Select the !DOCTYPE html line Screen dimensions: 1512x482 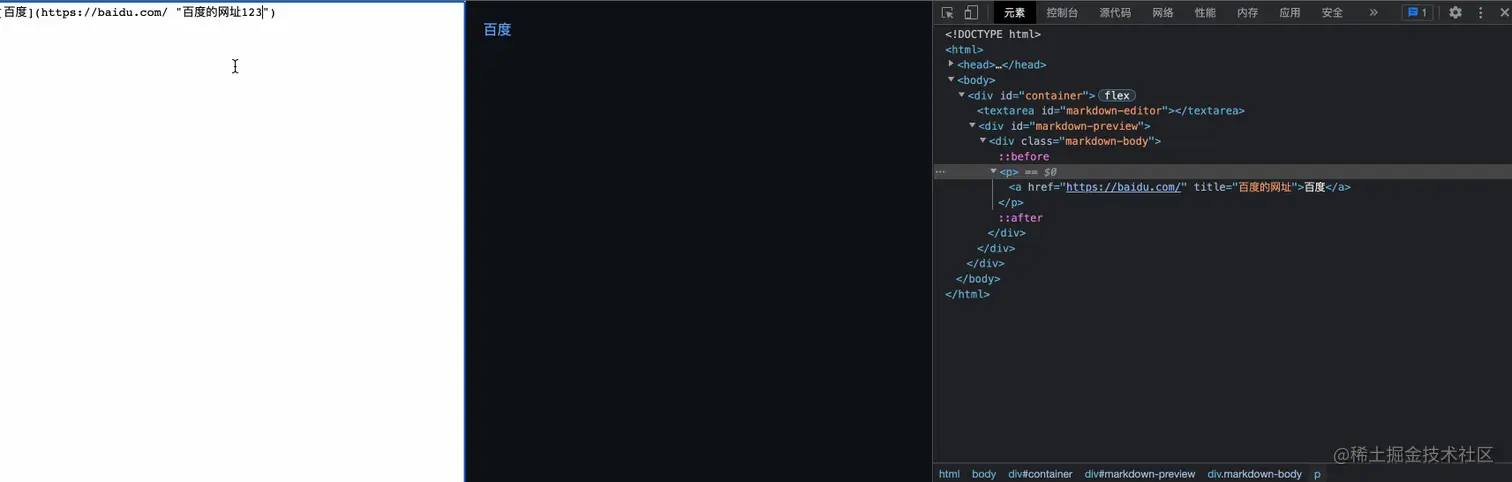(993, 34)
